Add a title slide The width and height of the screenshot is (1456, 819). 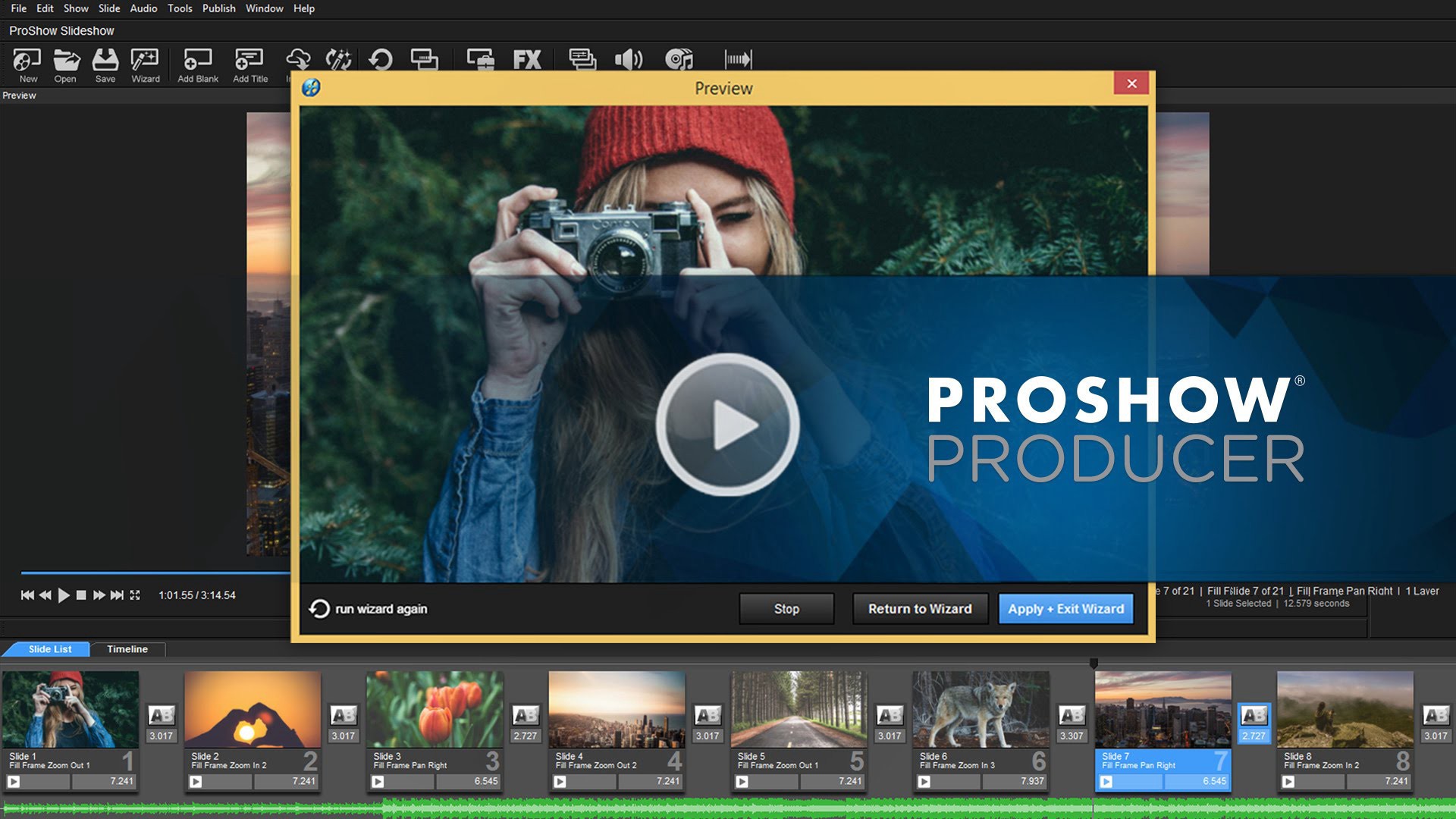248,61
